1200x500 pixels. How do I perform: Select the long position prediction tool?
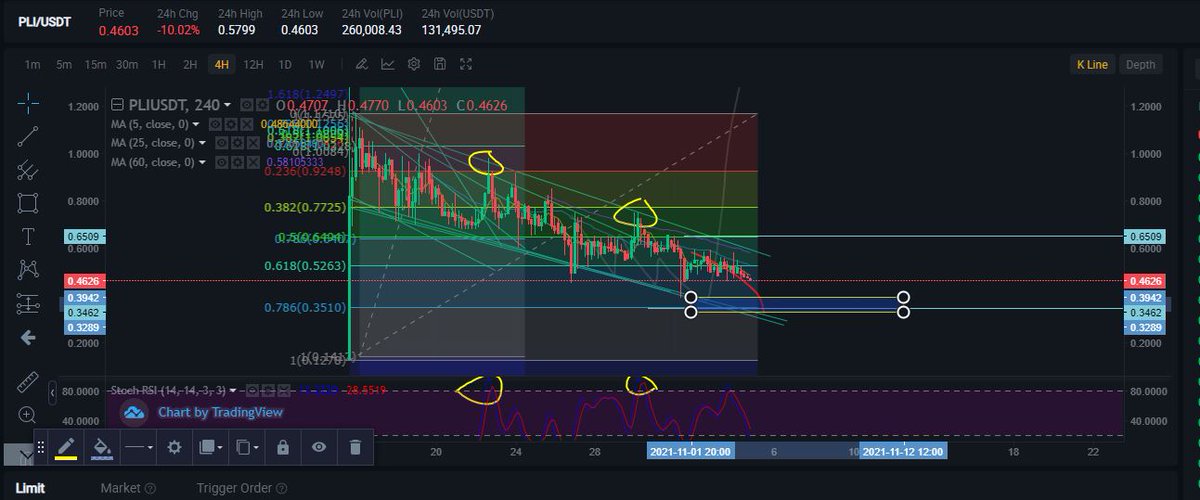(x=29, y=302)
